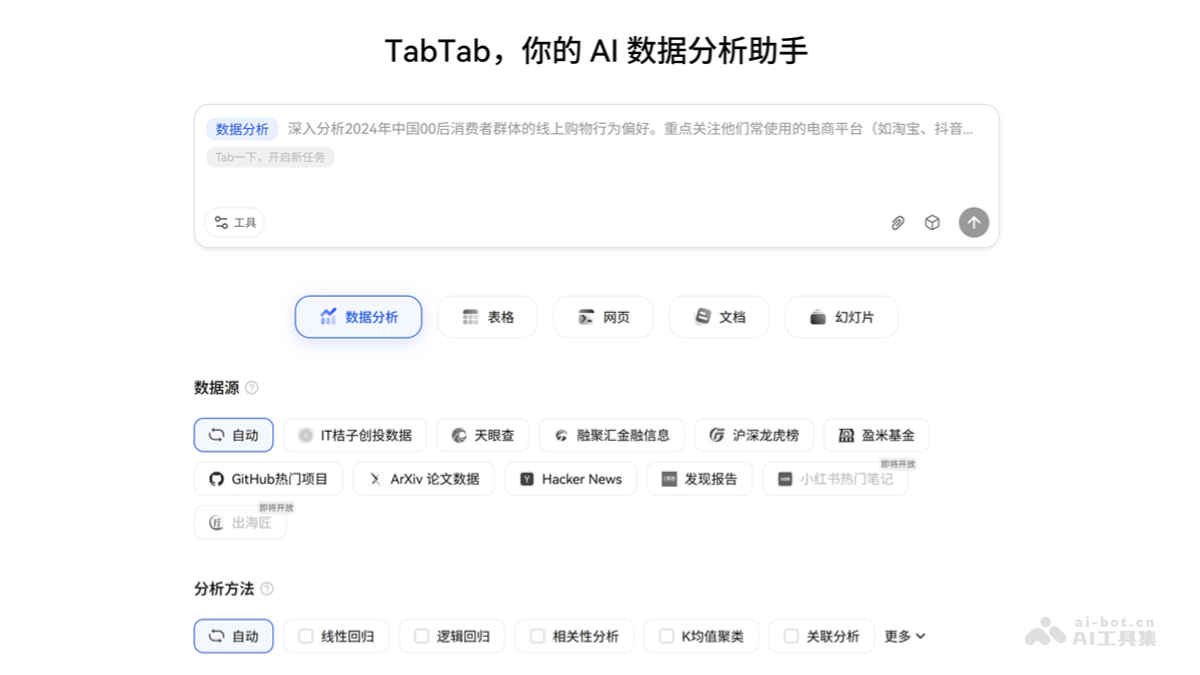Toggle 自动 mode under 分析方法
This screenshot has height=675, width=1200.
point(233,636)
